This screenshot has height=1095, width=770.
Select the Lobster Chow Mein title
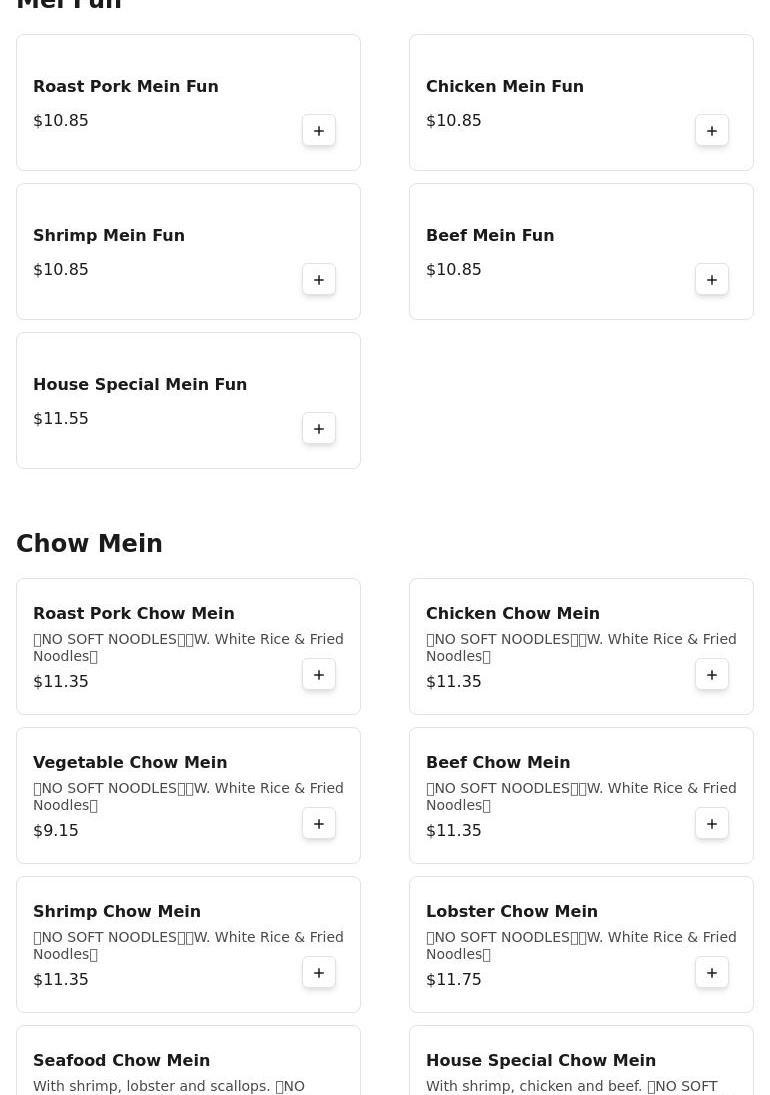click(512, 912)
